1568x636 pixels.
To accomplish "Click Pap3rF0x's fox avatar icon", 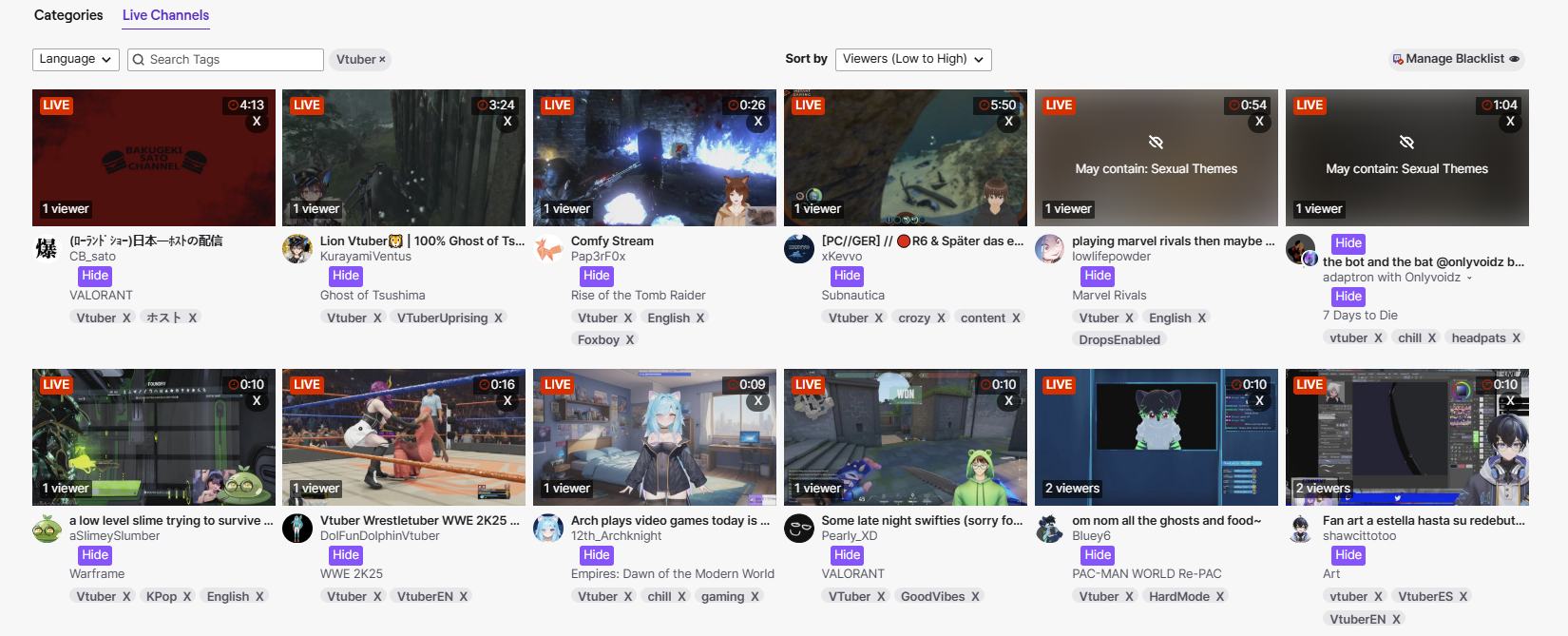I will coord(548,249).
